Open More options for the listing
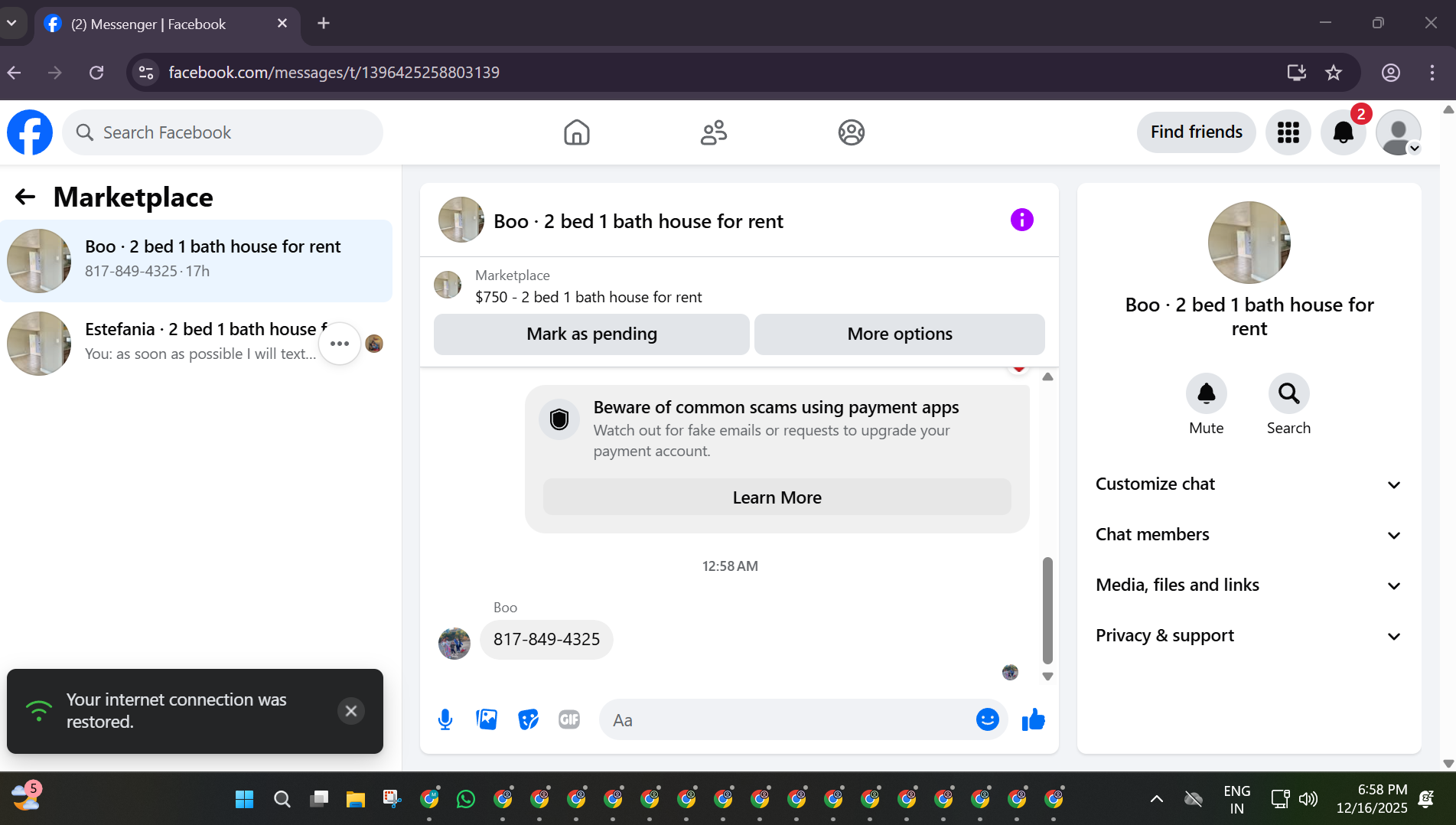Screen dimensions: 1456x825 [x=900, y=334]
